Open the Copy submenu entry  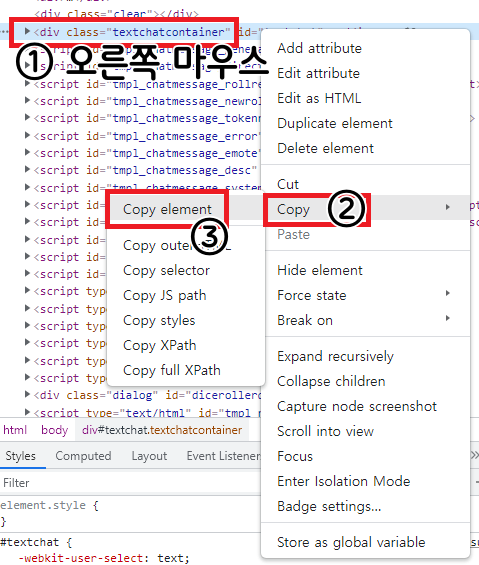pos(365,208)
